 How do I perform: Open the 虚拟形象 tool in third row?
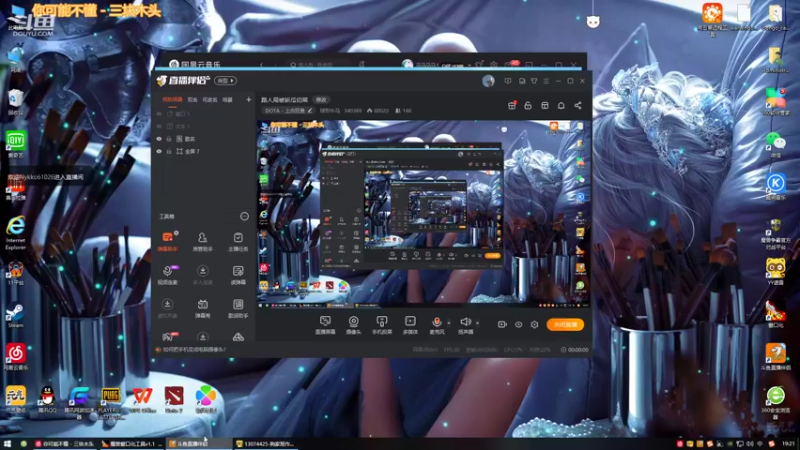[x=167, y=308]
